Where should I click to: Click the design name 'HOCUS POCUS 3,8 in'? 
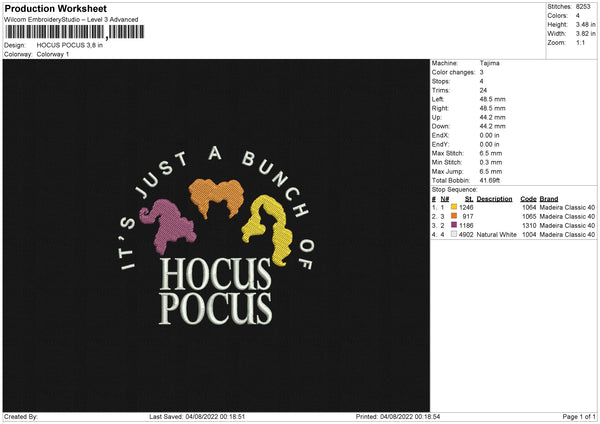pos(70,45)
